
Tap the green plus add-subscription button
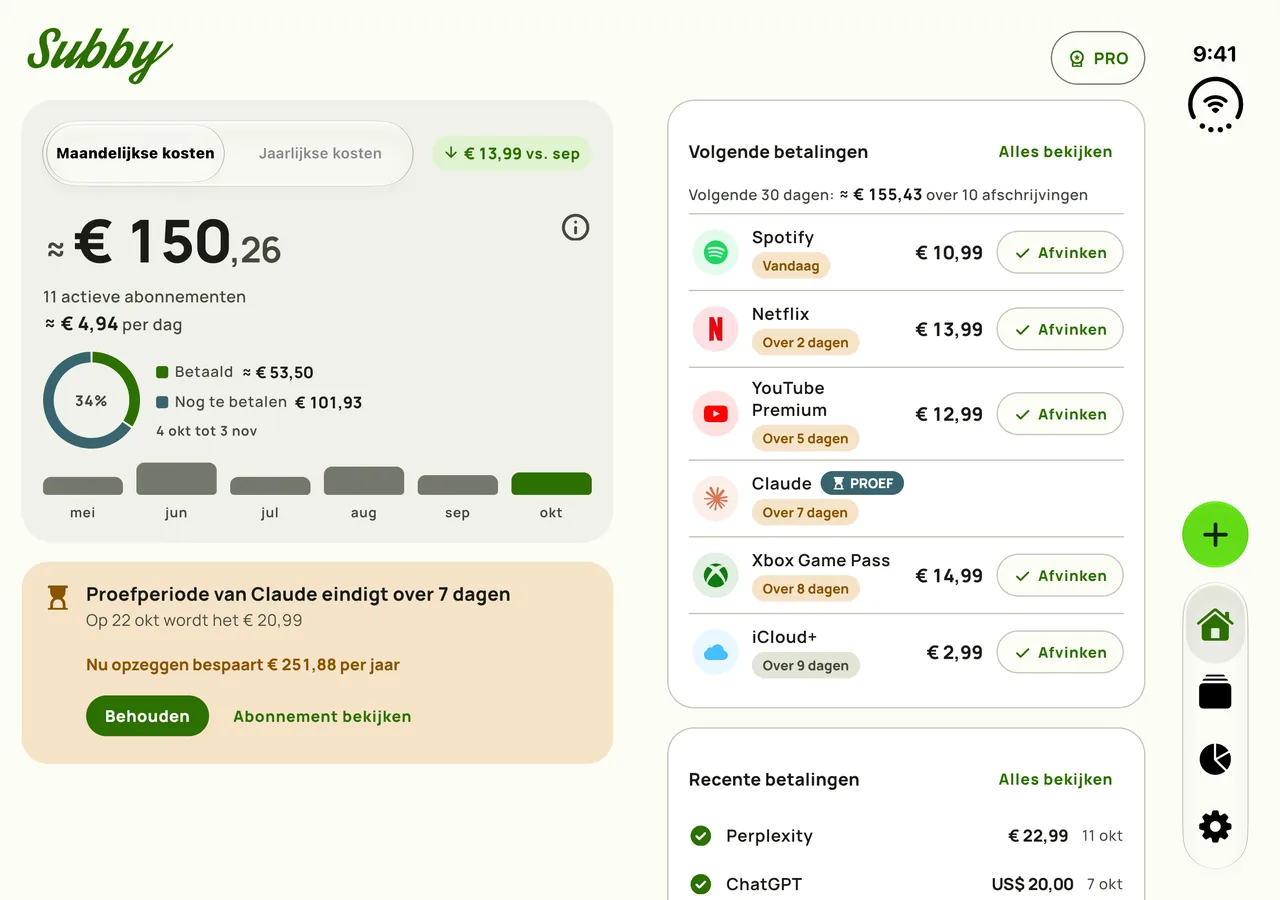(1215, 535)
